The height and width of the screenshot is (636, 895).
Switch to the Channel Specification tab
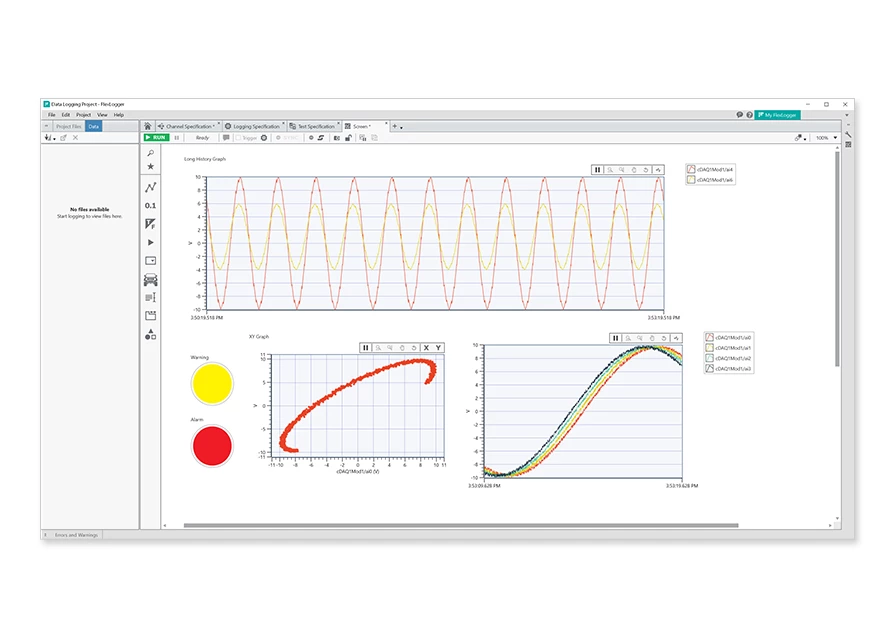click(188, 127)
